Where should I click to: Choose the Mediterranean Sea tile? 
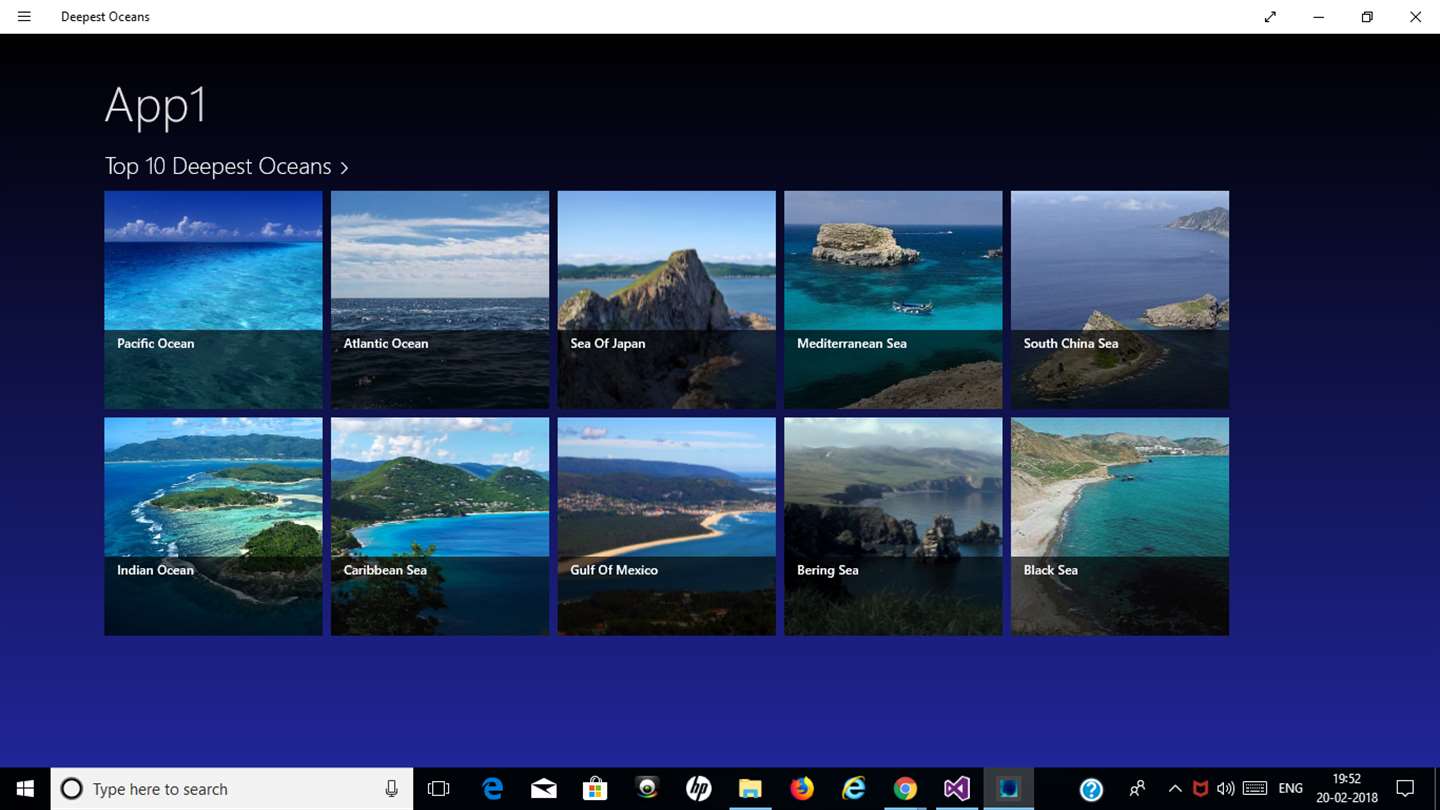point(893,300)
